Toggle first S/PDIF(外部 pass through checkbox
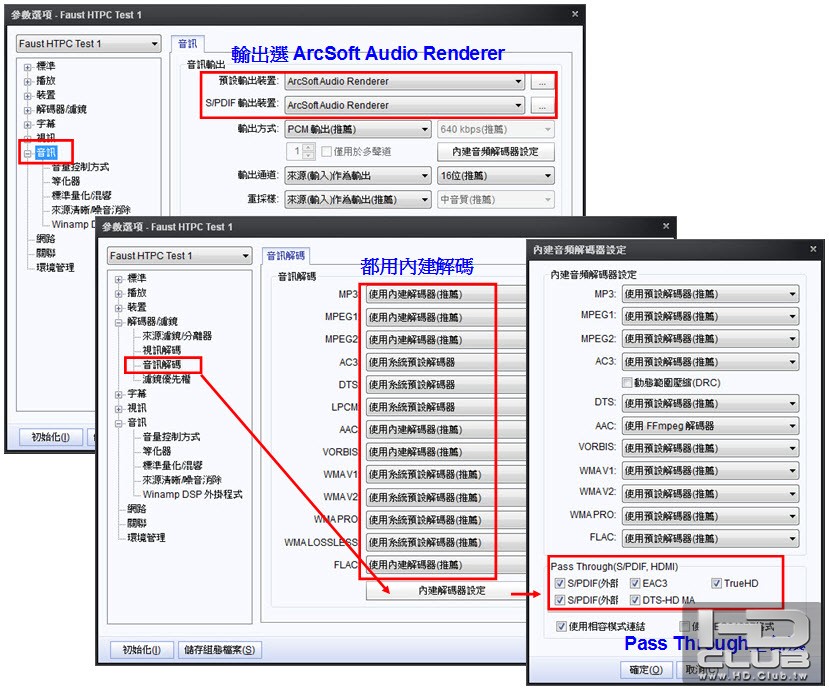 [560, 583]
